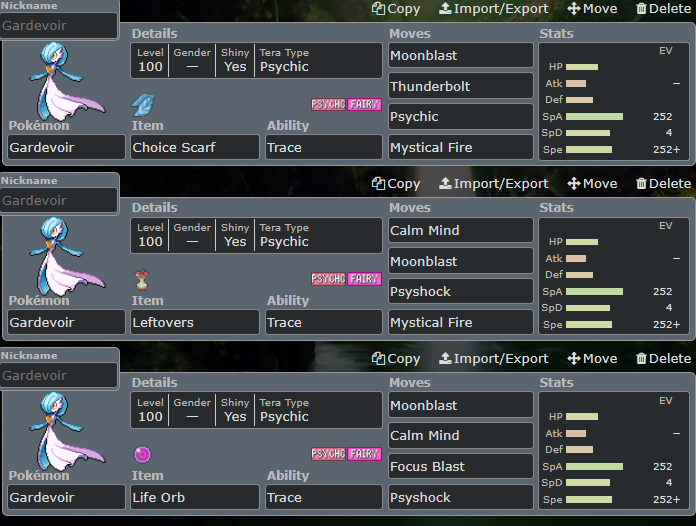Select the Life Orb item field
This screenshot has width=696, height=526.
[194, 497]
